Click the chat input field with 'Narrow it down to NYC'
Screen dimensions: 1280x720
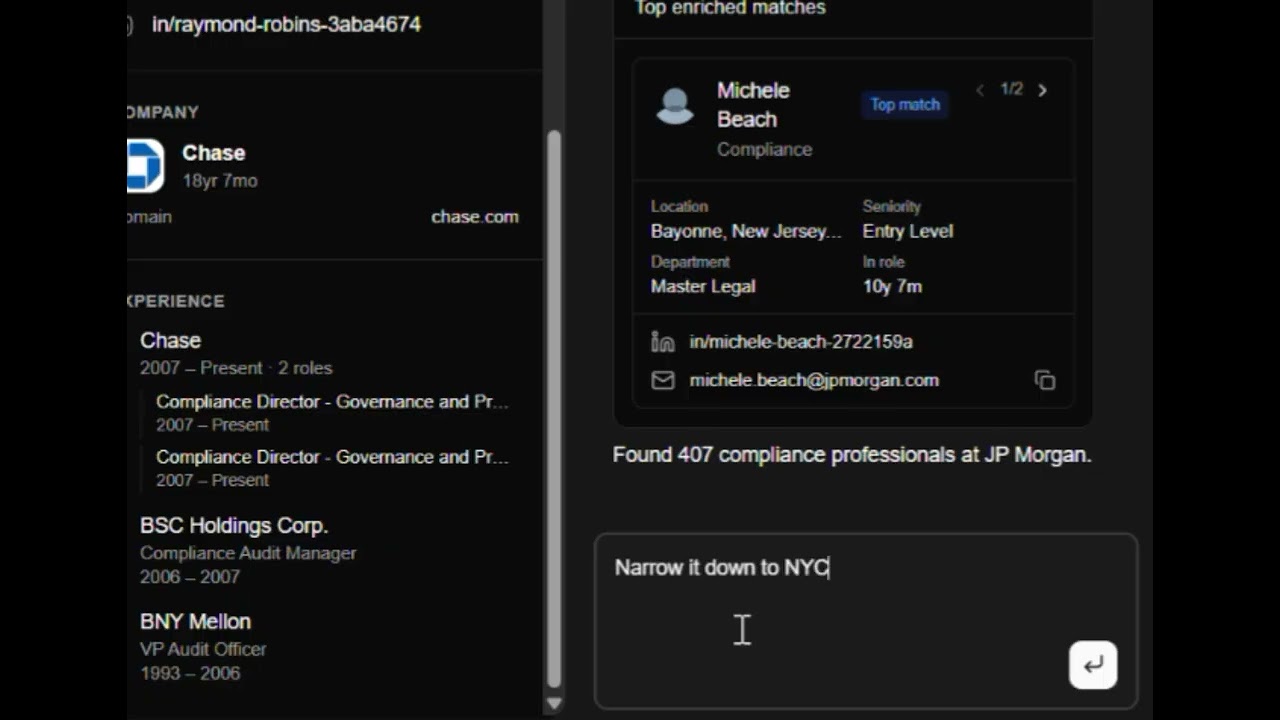coord(866,621)
